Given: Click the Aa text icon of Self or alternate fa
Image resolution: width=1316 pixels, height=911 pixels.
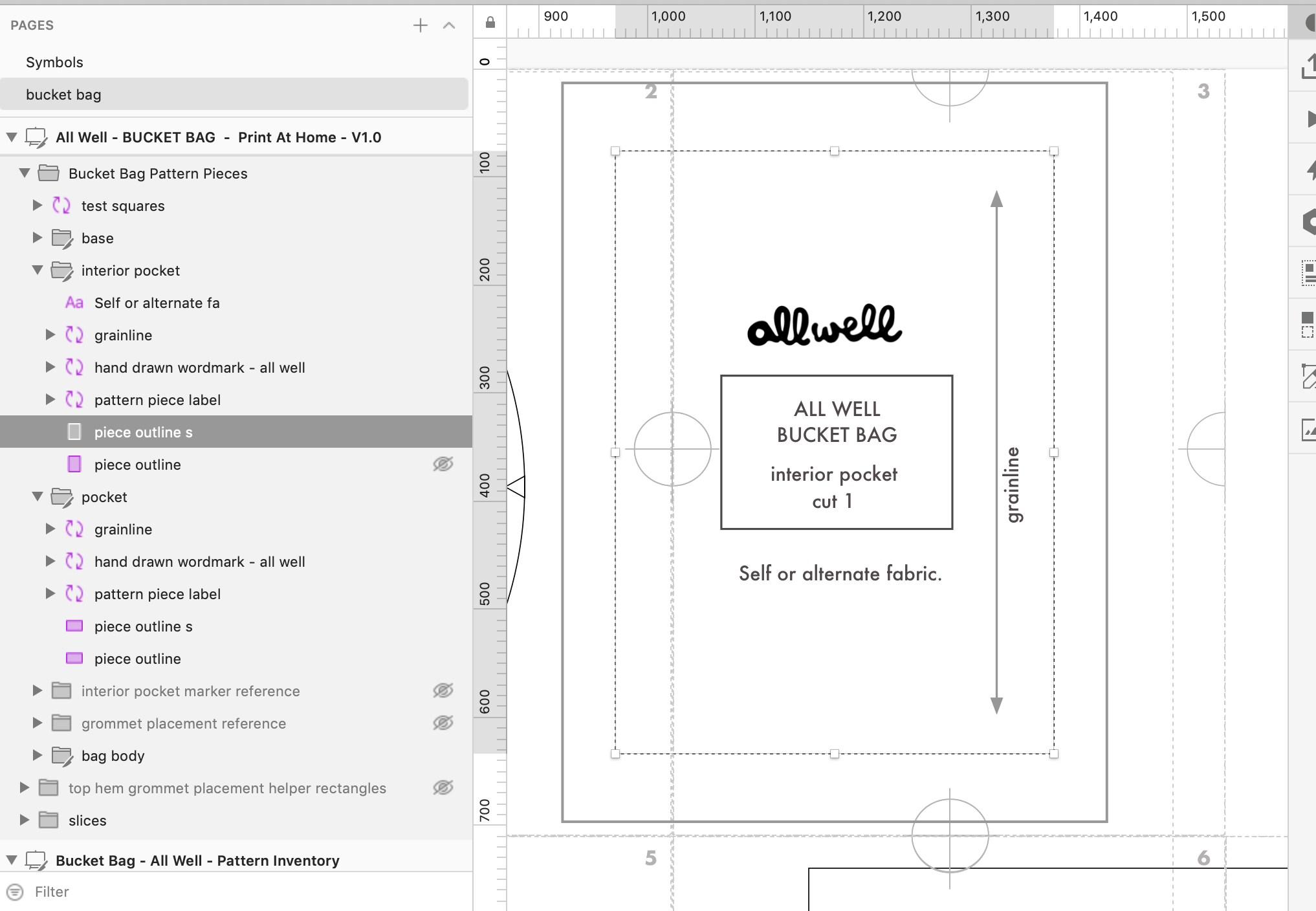Looking at the screenshot, I should tap(74, 303).
